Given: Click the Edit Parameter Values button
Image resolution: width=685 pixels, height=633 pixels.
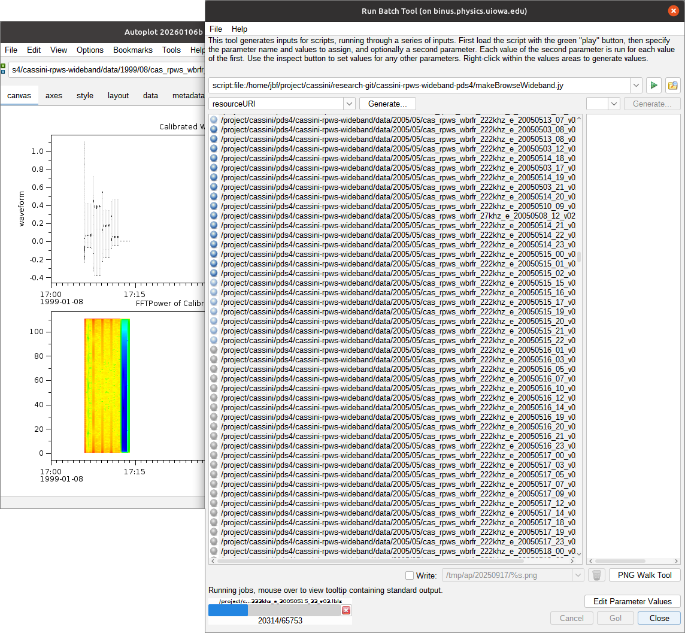Looking at the screenshot, I should pos(631,601).
